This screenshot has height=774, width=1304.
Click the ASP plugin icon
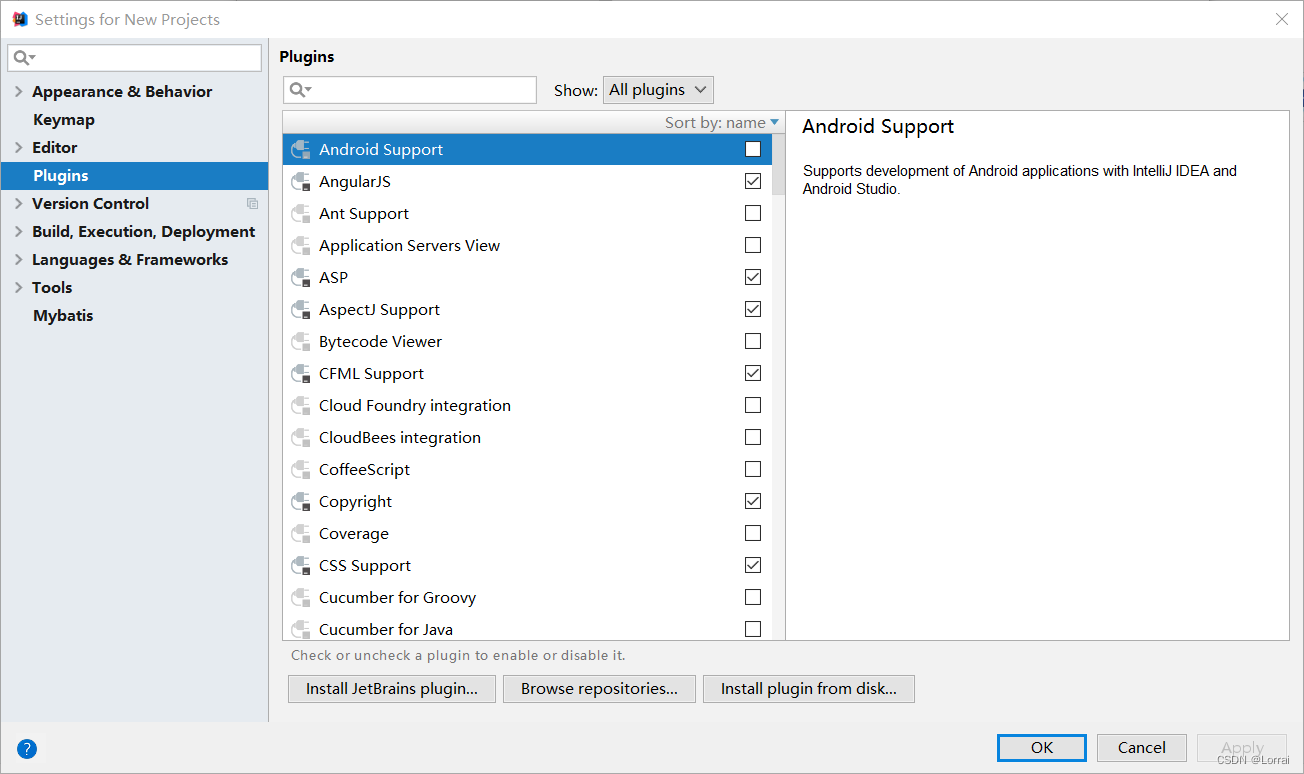tap(300, 278)
